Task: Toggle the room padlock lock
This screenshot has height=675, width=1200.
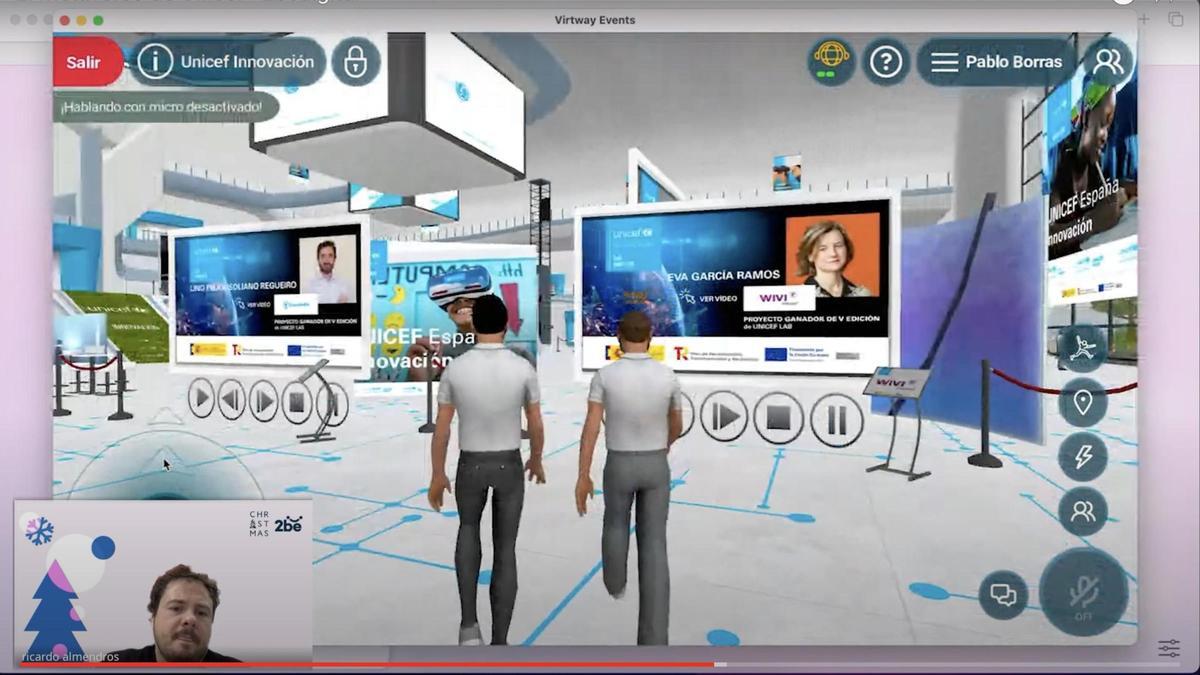Action: click(x=355, y=62)
